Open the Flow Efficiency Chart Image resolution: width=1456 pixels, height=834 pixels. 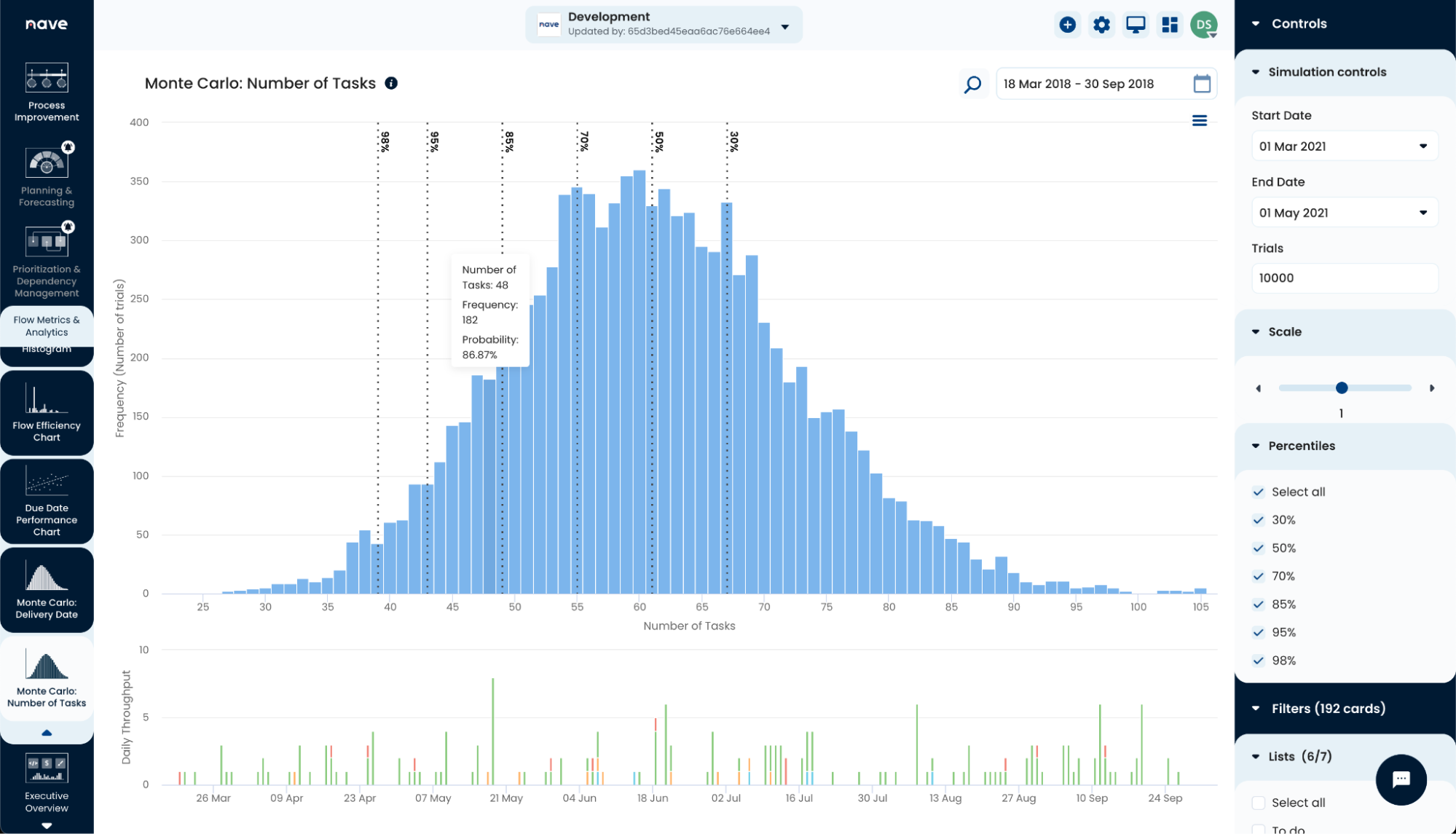point(47,413)
